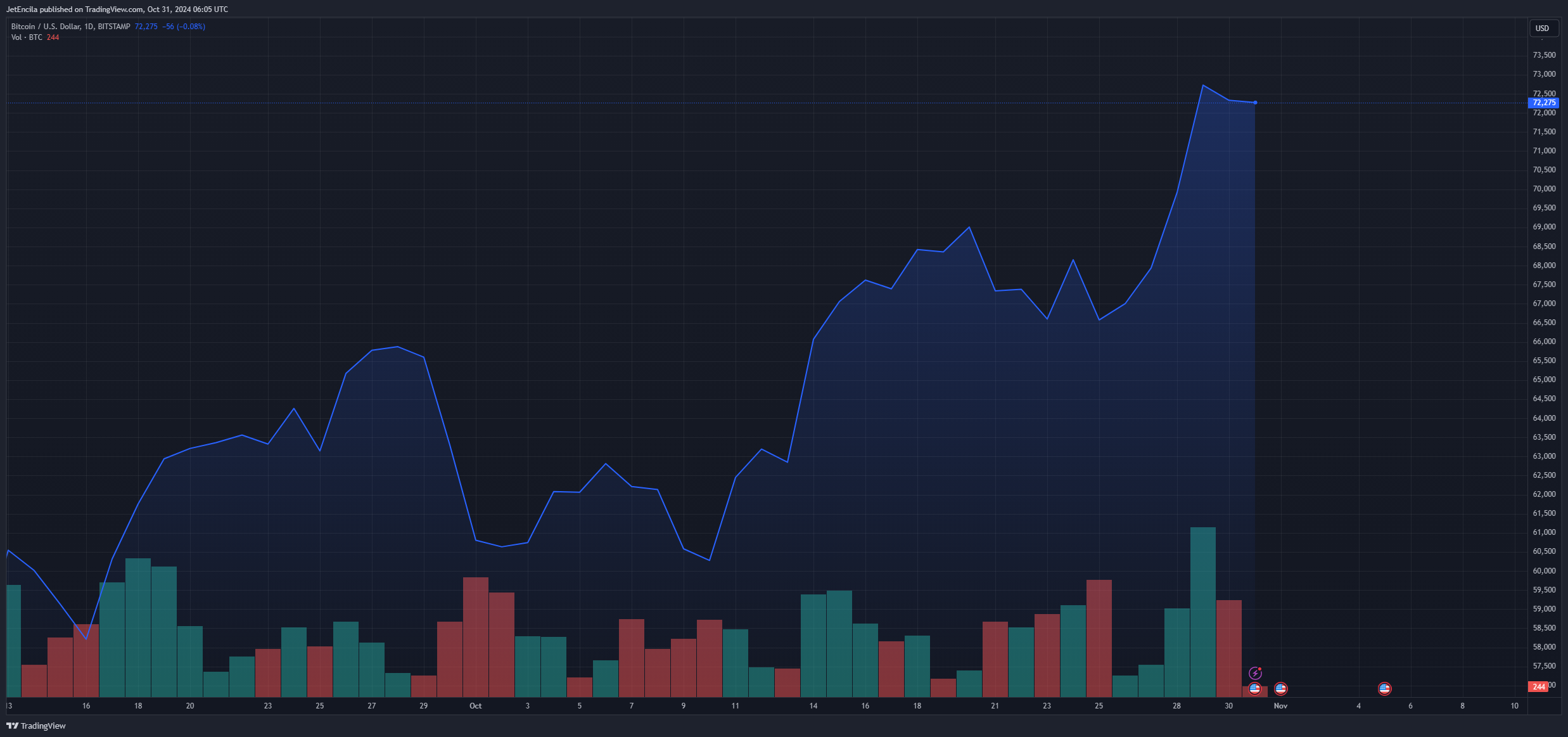Click the BITSTAMP exchange label
Screen dimensions: 1568x737
(x=114, y=27)
